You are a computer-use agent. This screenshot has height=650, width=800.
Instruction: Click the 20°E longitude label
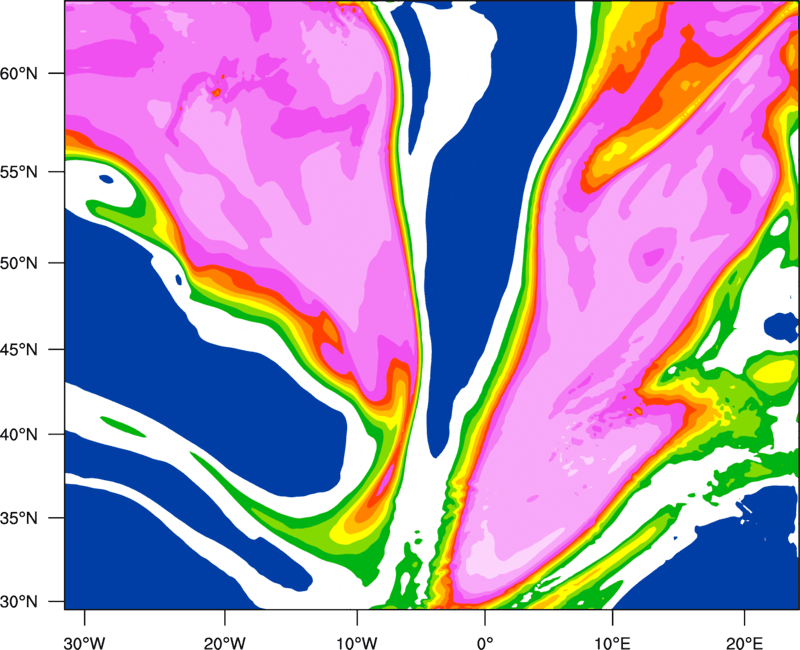click(x=744, y=643)
